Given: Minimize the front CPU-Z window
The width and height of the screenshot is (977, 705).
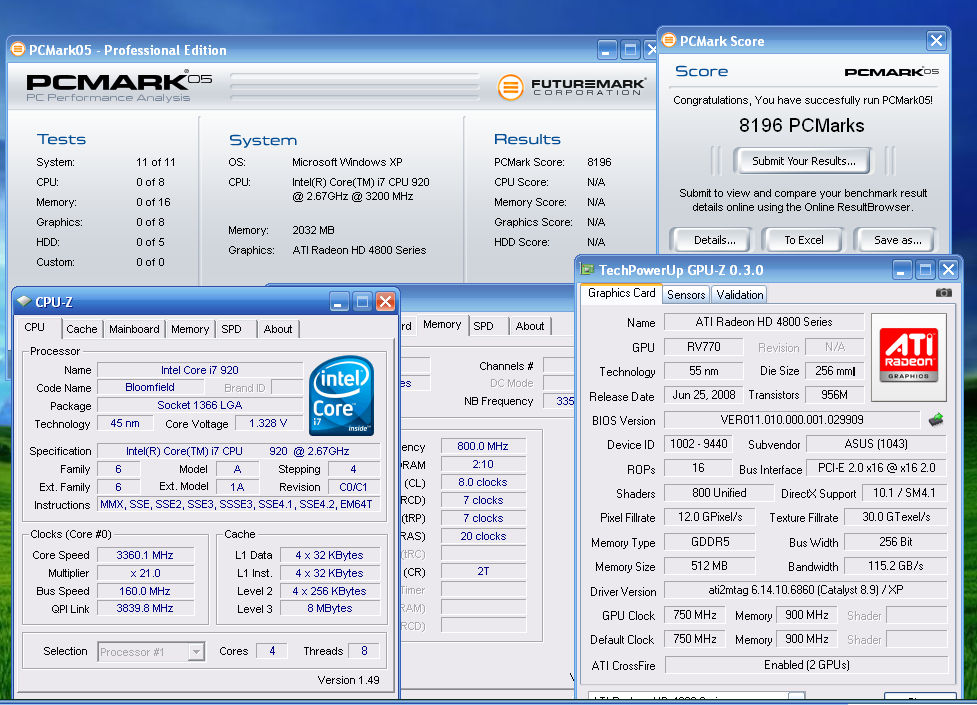Looking at the screenshot, I should 338,302.
